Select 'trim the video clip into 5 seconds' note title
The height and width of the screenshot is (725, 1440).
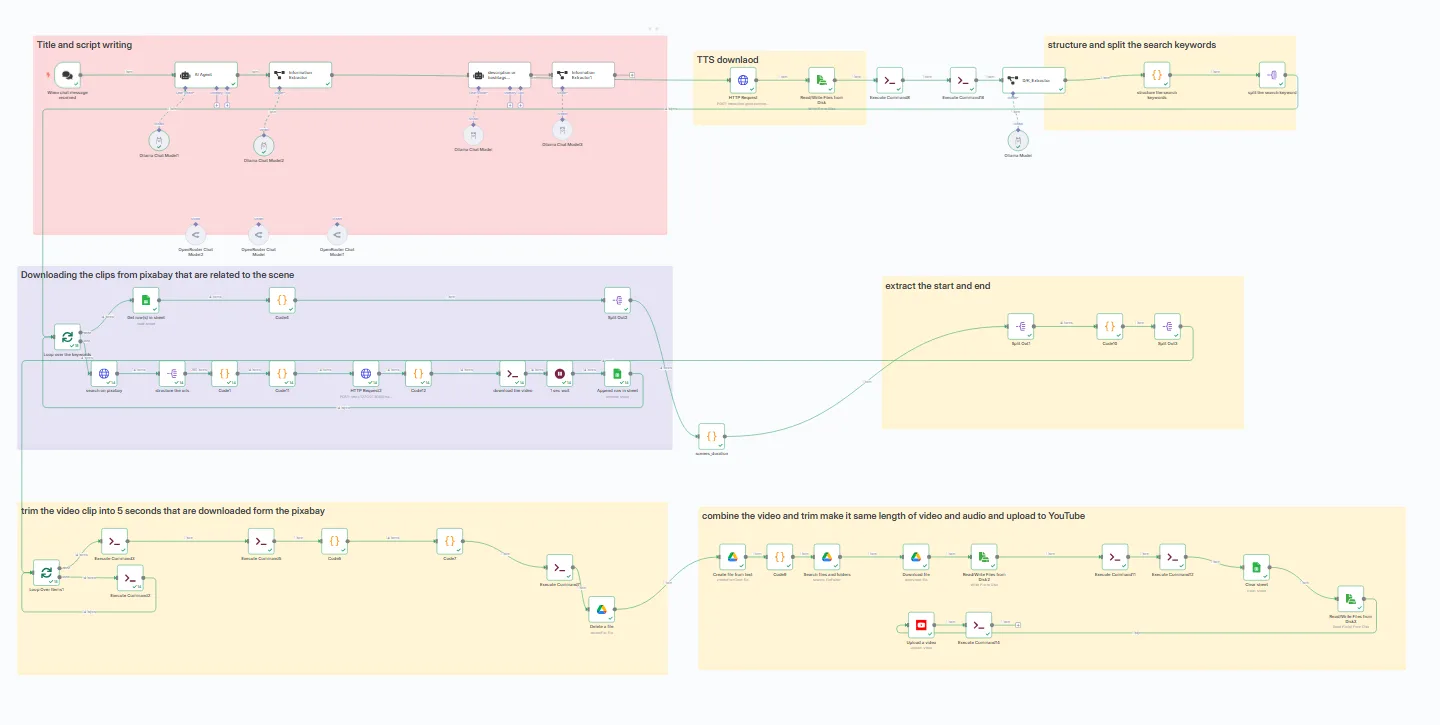[x=172, y=511]
